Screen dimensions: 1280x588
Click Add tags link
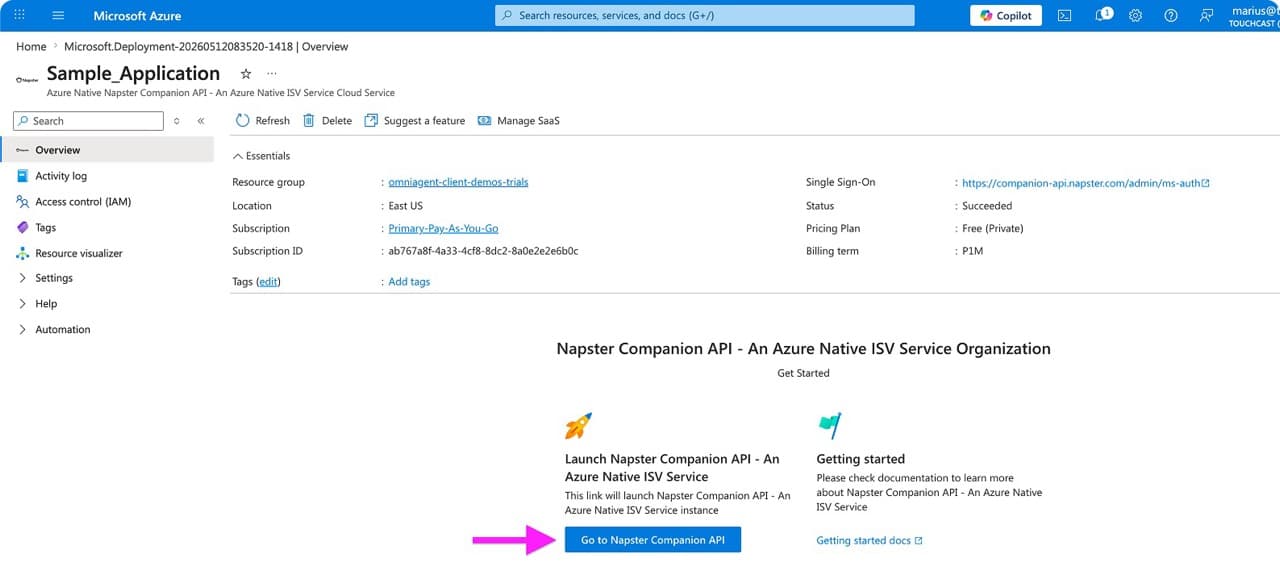pyautogui.click(x=409, y=282)
